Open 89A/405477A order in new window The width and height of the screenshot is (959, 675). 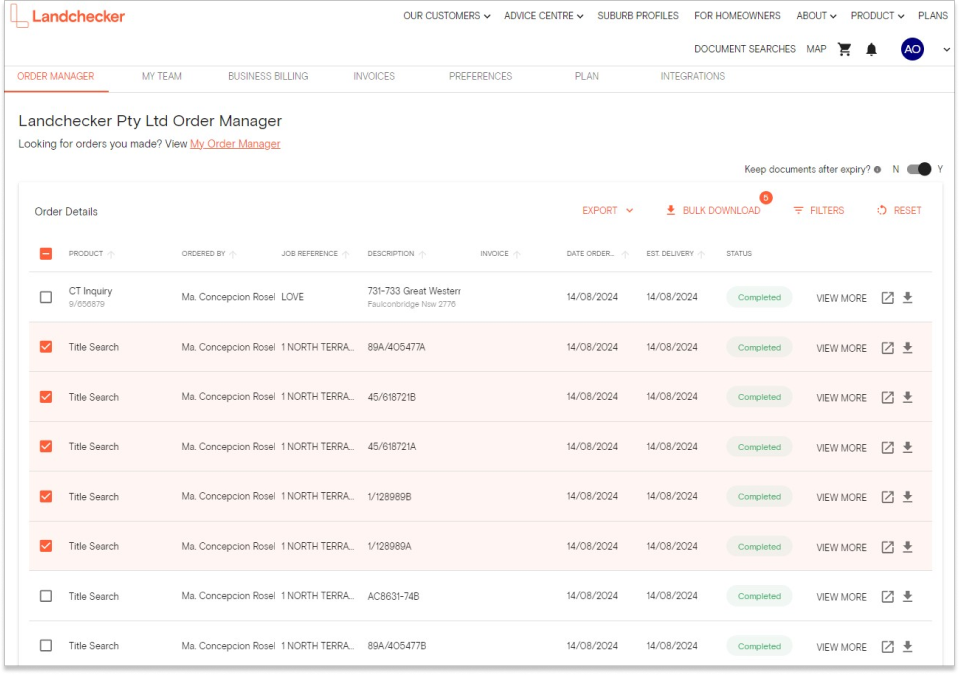click(887, 348)
